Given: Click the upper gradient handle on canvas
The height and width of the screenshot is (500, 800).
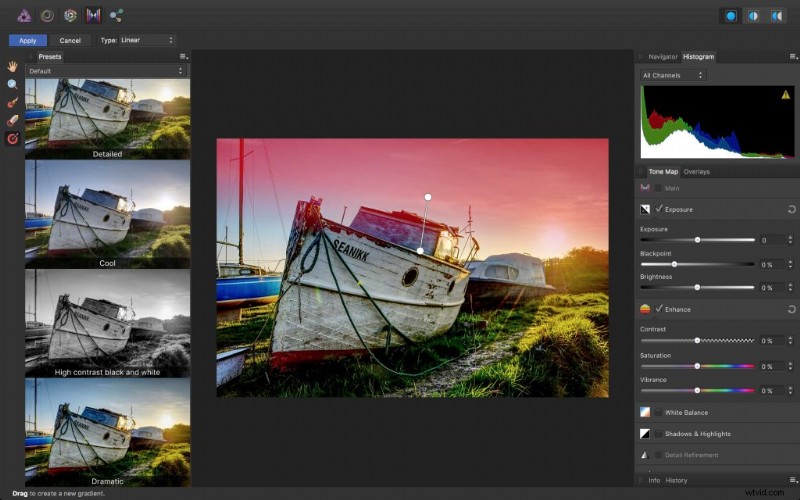Looking at the screenshot, I should pyautogui.click(x=428, y=197).
